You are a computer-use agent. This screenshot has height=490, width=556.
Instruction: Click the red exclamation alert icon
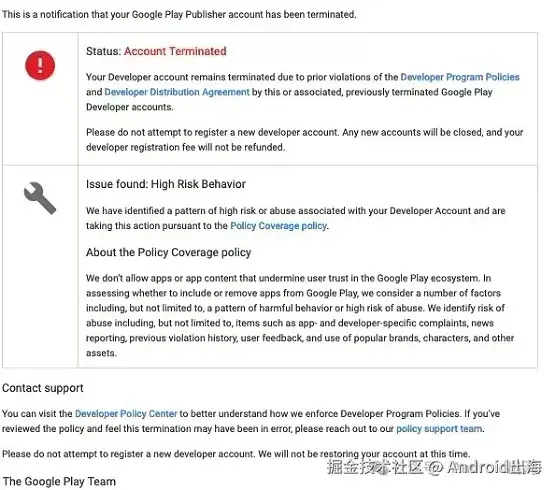[40, 66]
